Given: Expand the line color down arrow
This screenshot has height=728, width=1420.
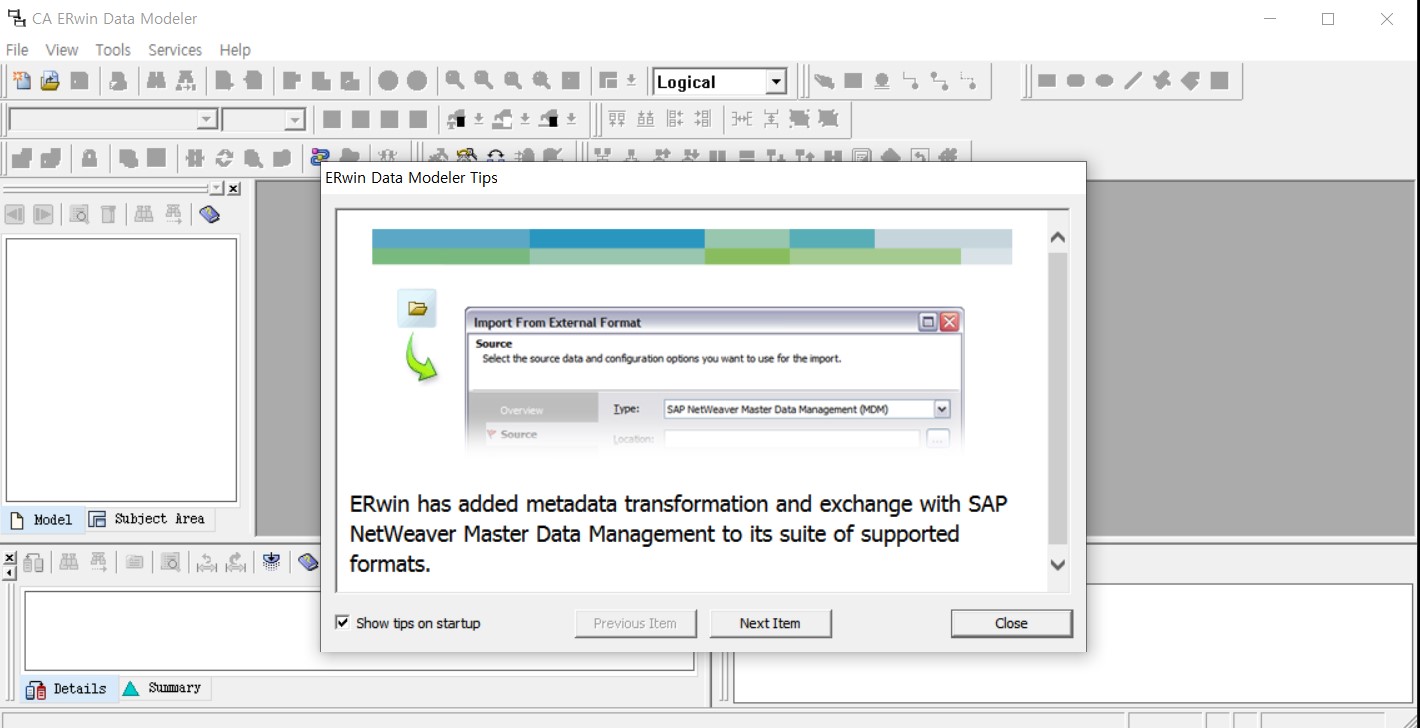Looking at the screenshot, I should coord(571,119).
